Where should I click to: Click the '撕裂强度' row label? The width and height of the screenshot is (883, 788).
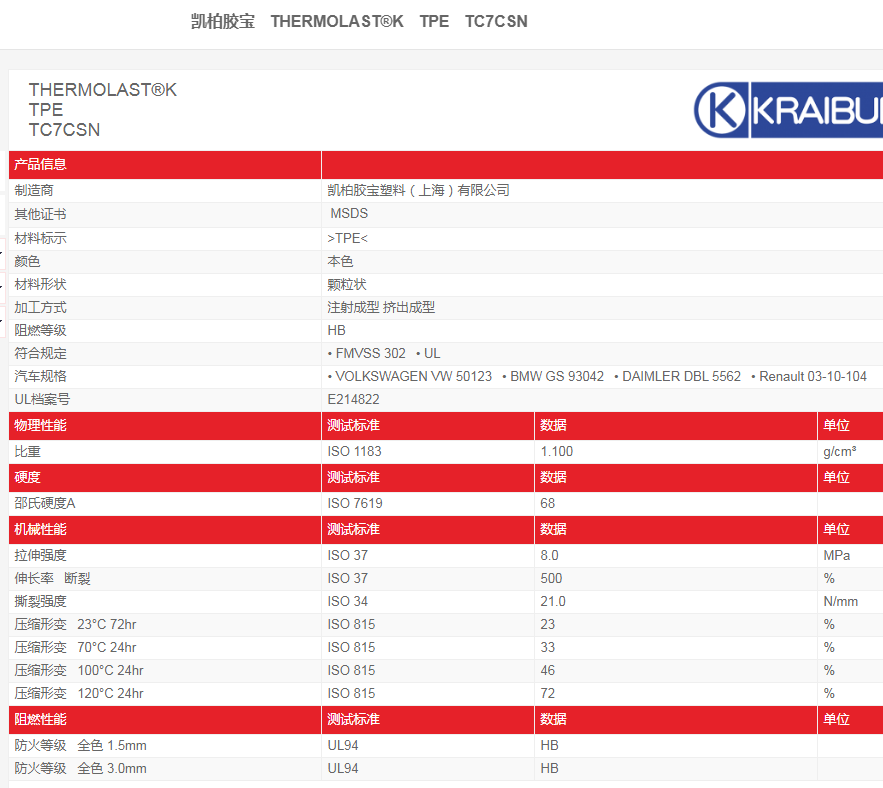[41, 602]
